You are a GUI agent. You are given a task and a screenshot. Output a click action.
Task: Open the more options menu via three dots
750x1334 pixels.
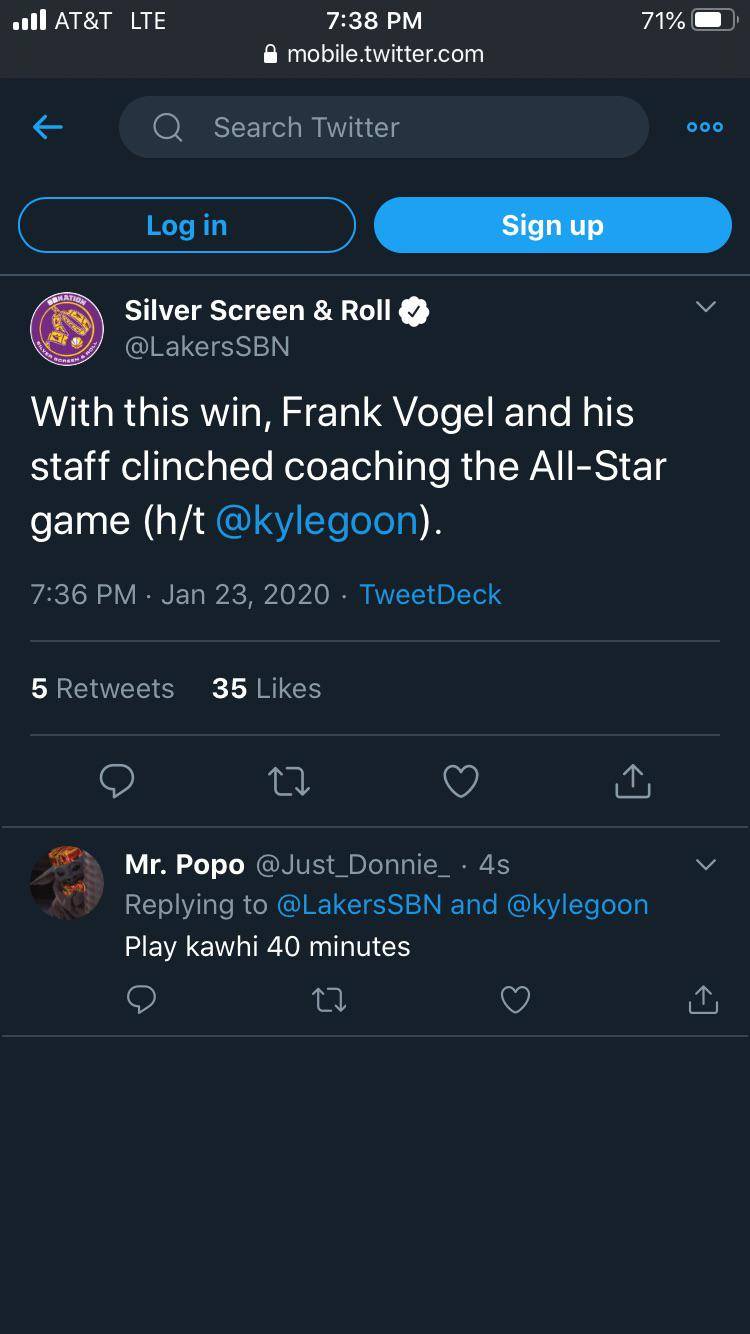click(704, 127)
